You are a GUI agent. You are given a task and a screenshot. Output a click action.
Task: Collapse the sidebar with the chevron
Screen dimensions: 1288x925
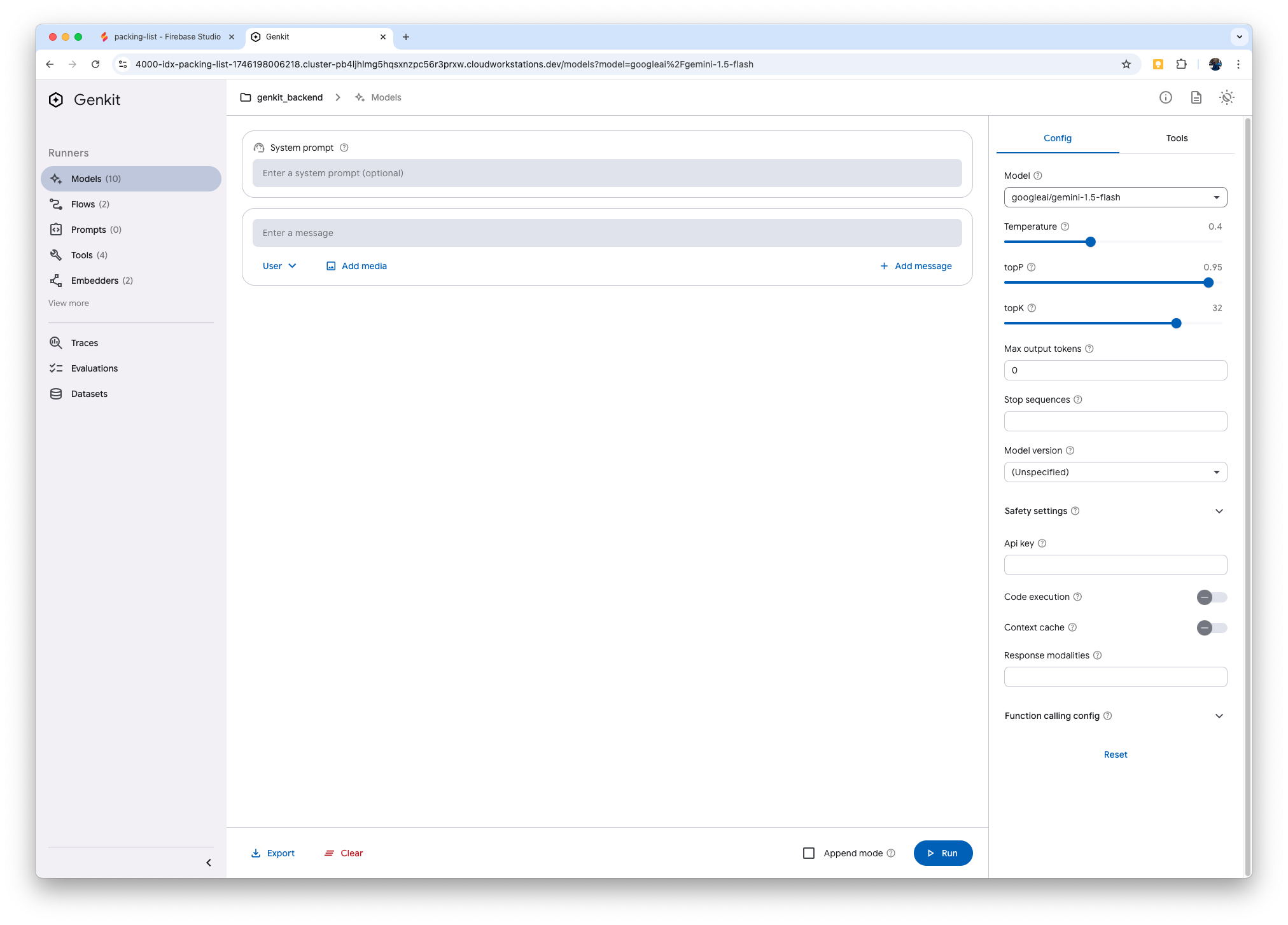click(x=208, y=863)
